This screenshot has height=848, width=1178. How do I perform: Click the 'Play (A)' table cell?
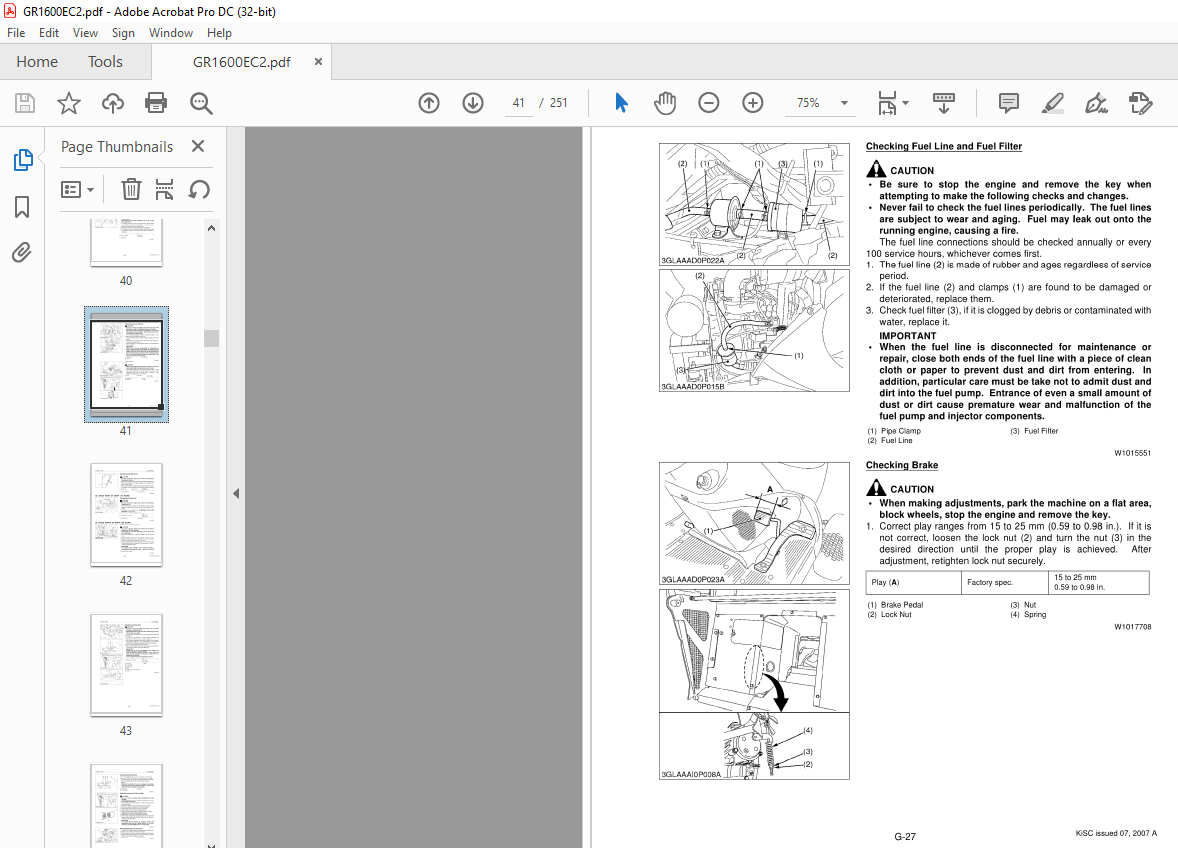[914, 582]
